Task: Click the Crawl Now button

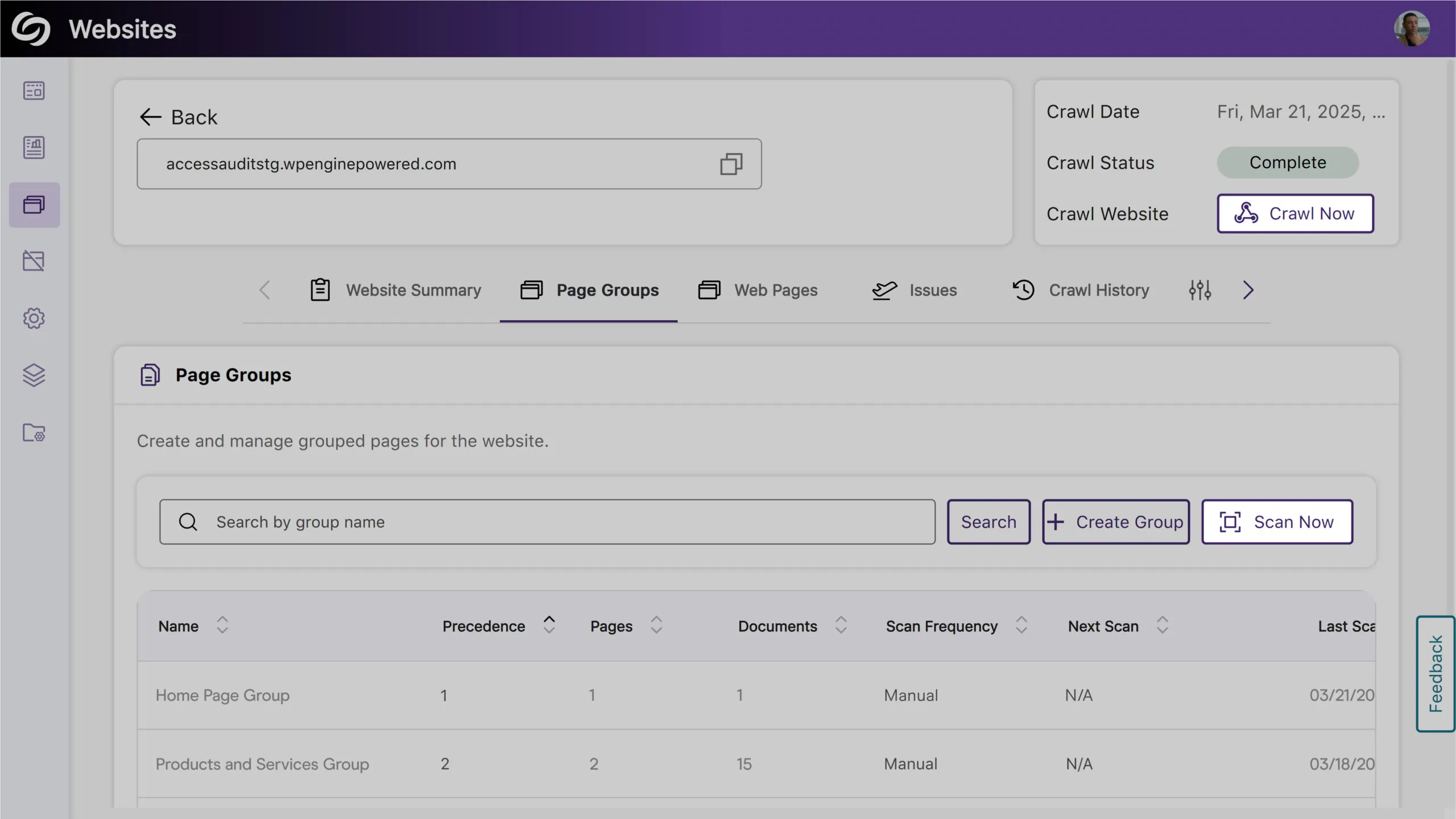Action: [1295, 214]
